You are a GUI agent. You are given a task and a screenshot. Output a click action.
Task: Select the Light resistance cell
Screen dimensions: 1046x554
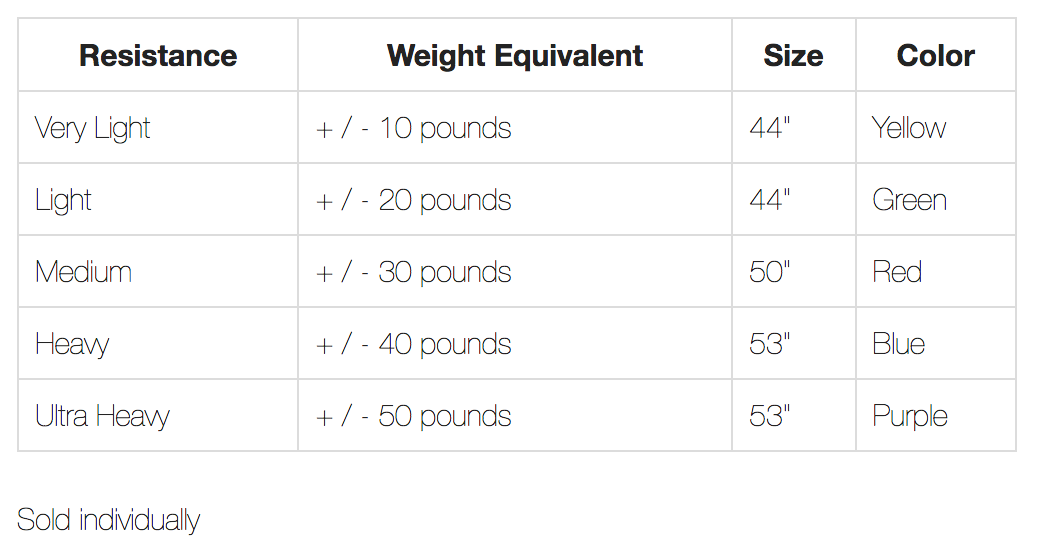pos(63,200)
